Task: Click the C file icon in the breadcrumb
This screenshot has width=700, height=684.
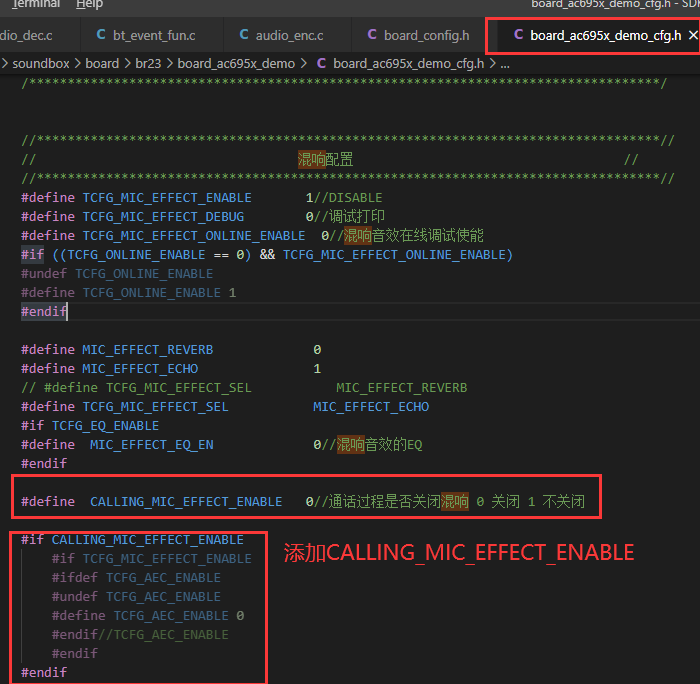Action: pyautogui.click(x=321, y=63)
